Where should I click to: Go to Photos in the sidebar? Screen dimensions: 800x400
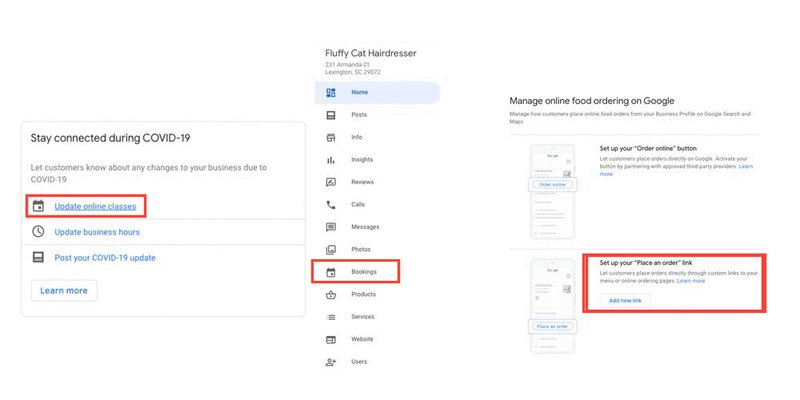click(361, 249)
